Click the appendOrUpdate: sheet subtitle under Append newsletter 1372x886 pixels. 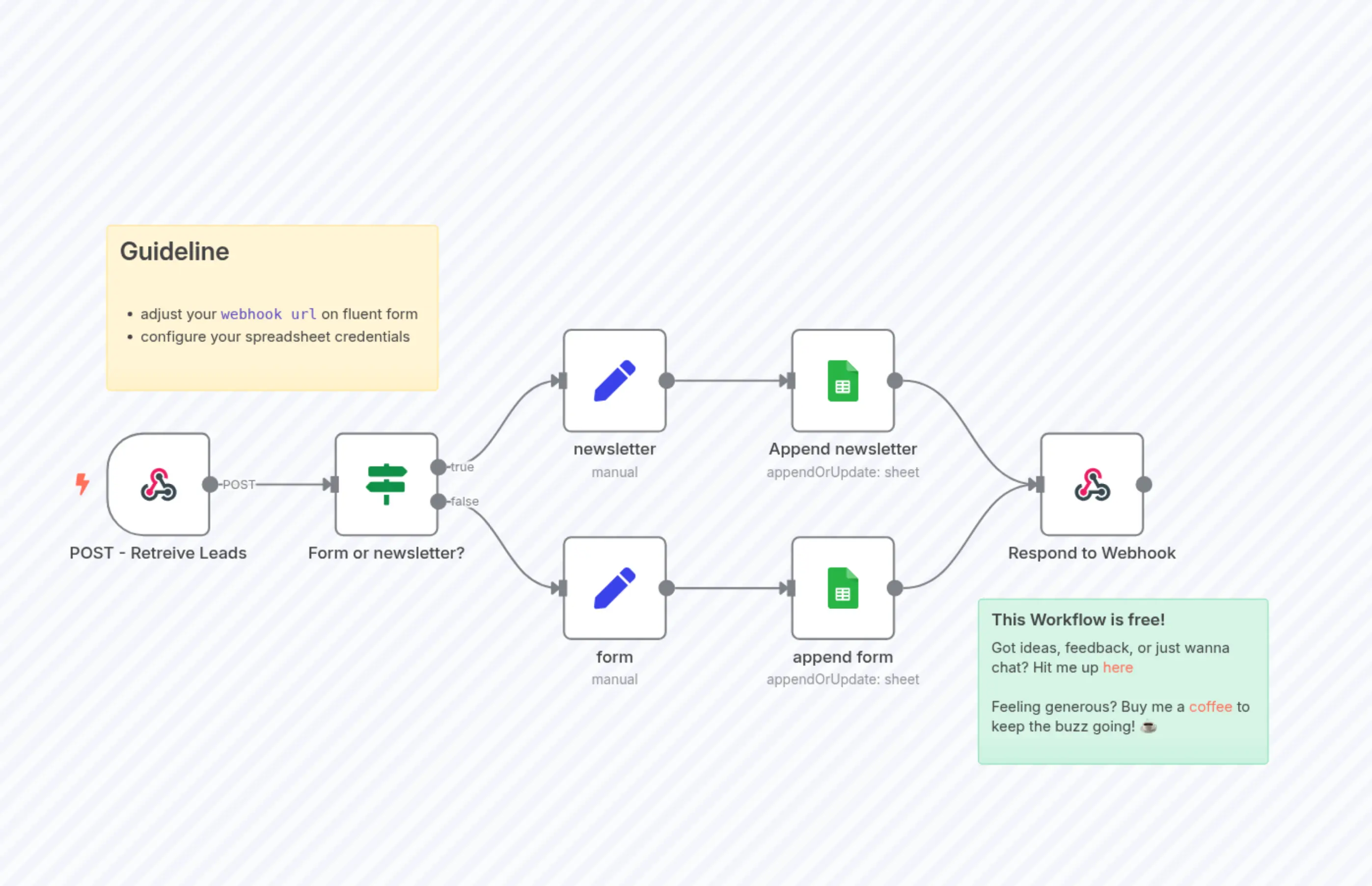(x=843, y=472)
